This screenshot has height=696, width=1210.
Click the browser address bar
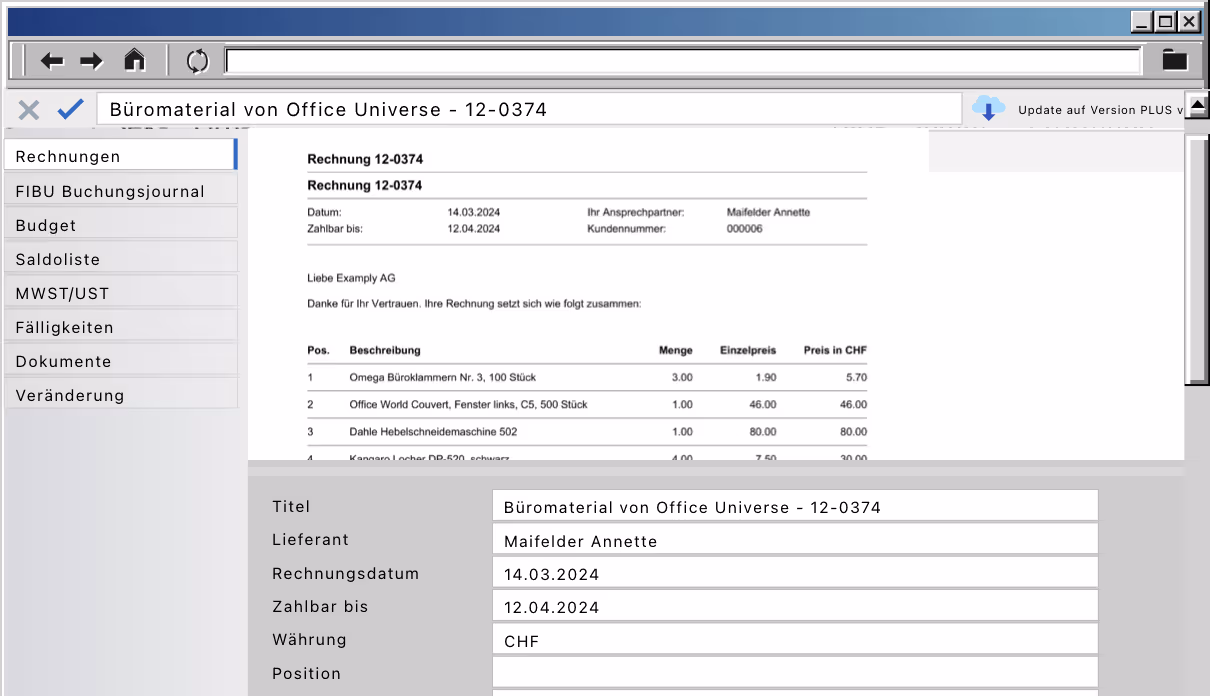click(683, 61)
